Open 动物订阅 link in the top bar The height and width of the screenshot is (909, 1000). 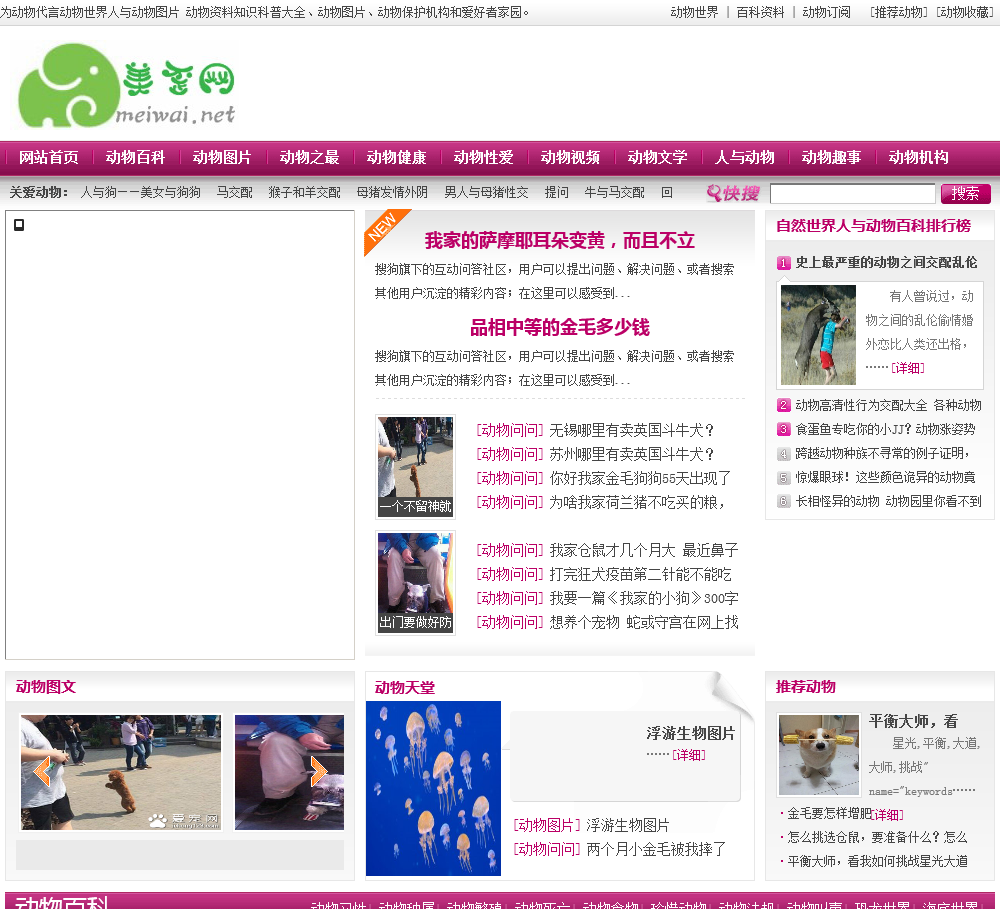tap(827, 12)
